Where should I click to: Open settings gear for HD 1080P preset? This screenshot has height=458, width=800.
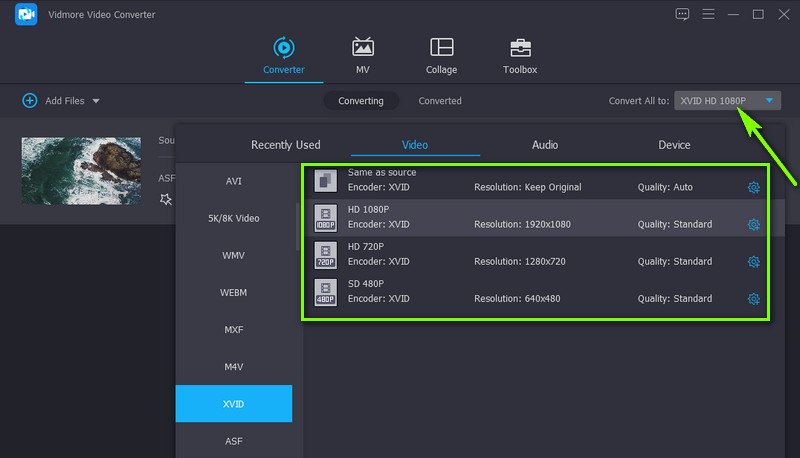click(753, 225)
